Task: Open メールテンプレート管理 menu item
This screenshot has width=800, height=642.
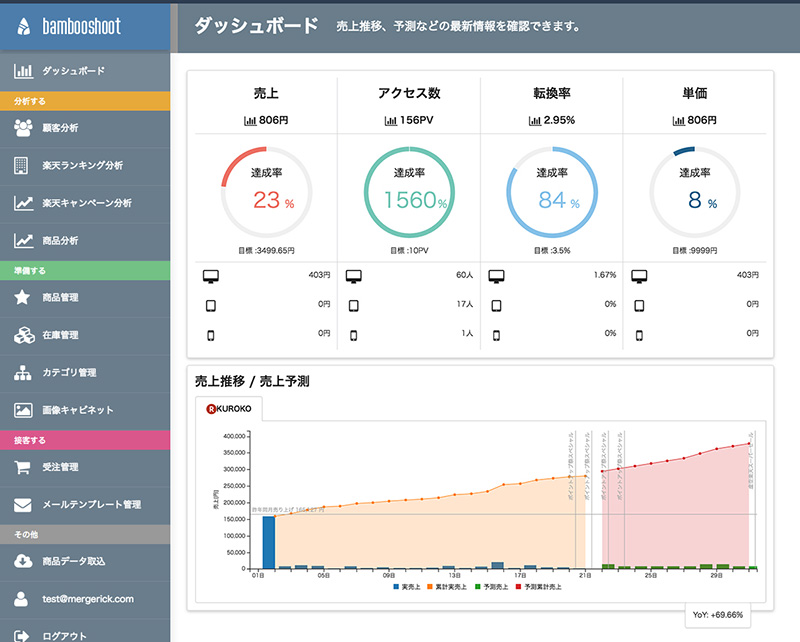Action: tap(91, 505)
